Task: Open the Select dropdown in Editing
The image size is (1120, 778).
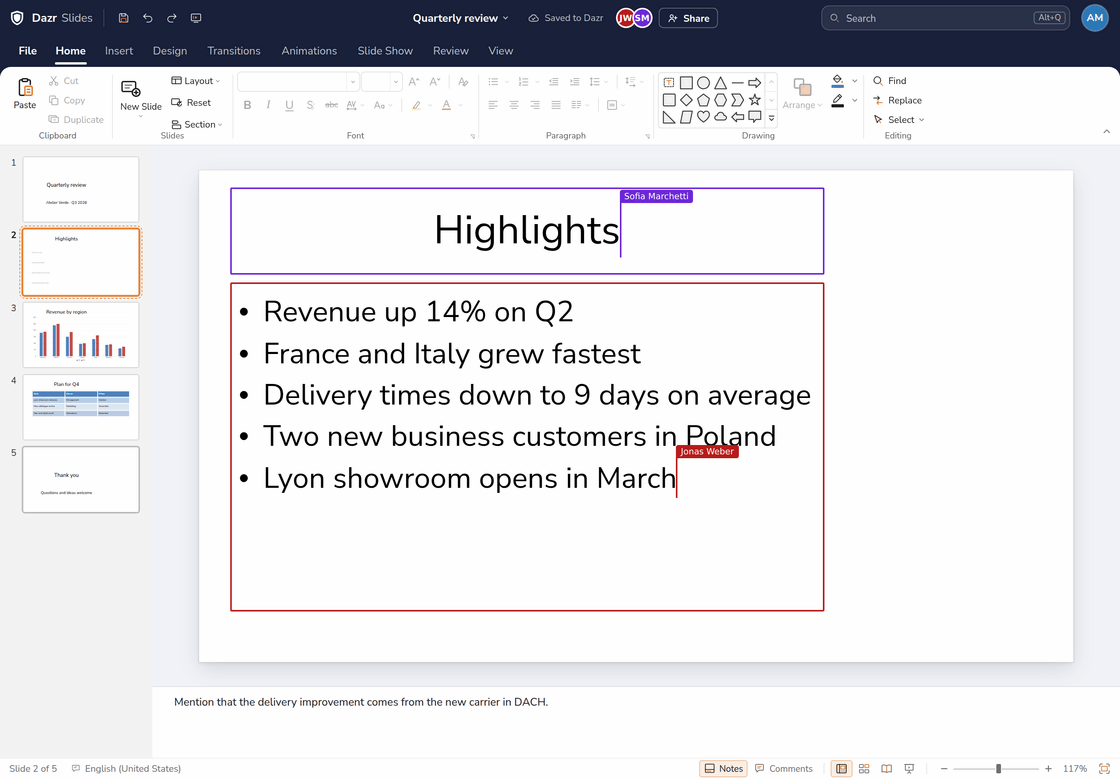Action: [x=899, y=120]
